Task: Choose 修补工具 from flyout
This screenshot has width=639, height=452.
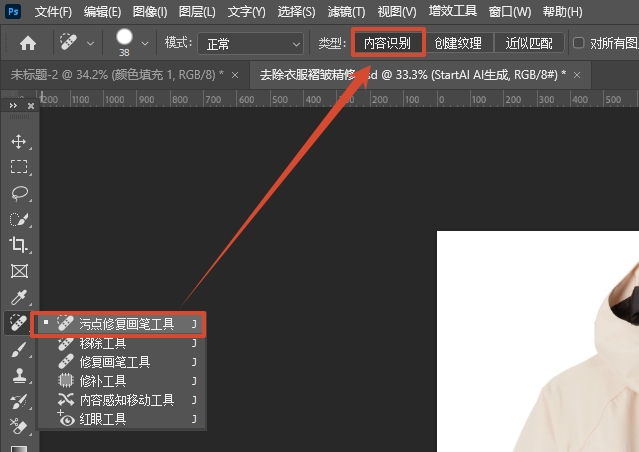Action: (122, 381)
